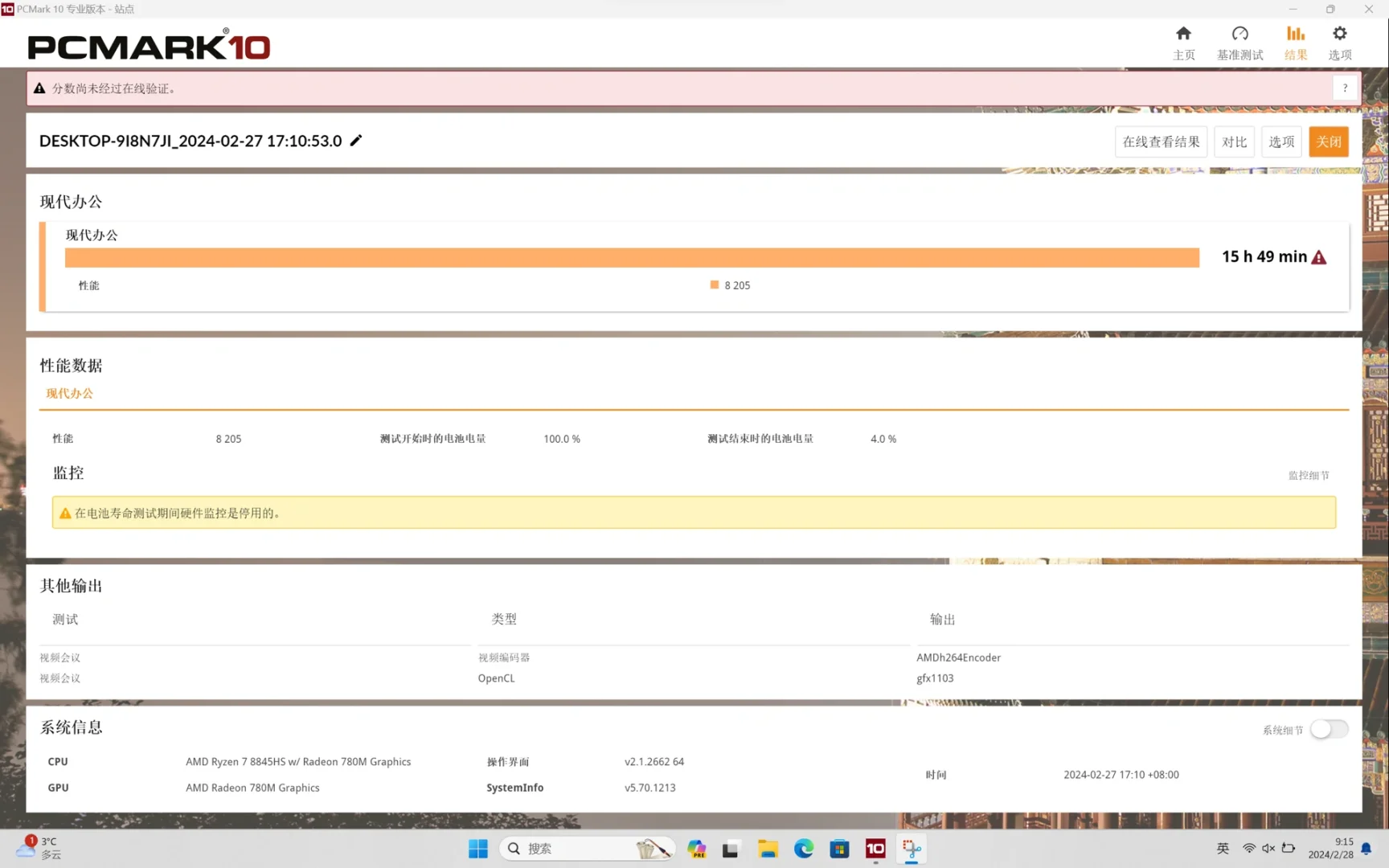Image resolution: width=1389 pixels, height=868 pixels.
Task: Open the Snipping Tool taskbar icon
Action: tap(912, 849)
